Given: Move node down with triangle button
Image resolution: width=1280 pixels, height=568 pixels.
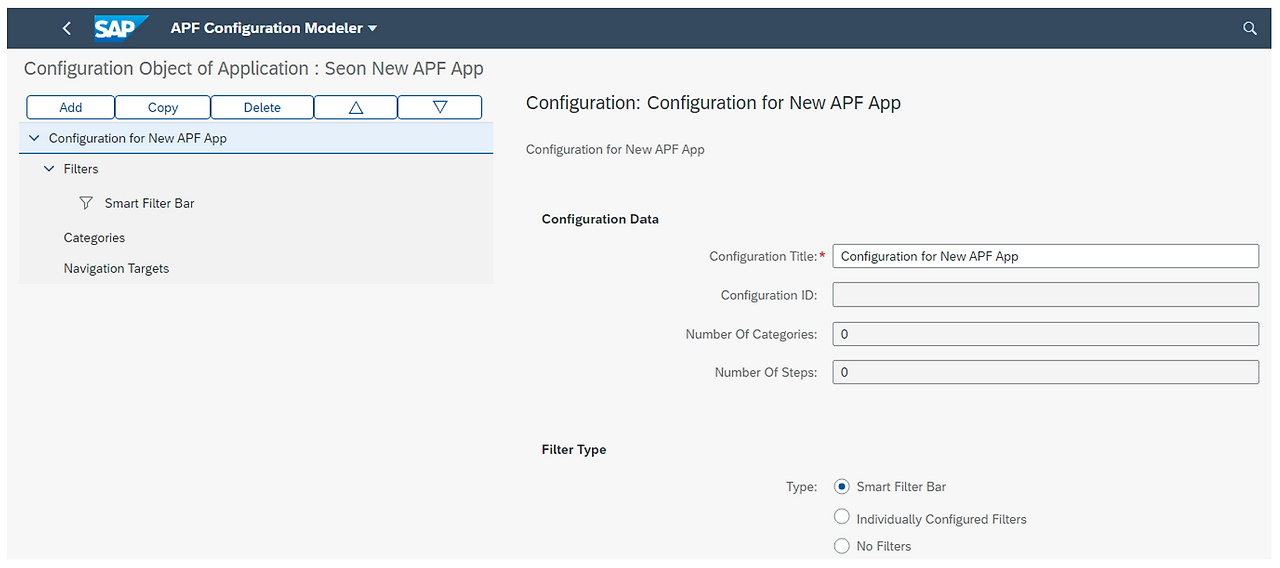Looking at the screenshot, I should tap(440, 107).
